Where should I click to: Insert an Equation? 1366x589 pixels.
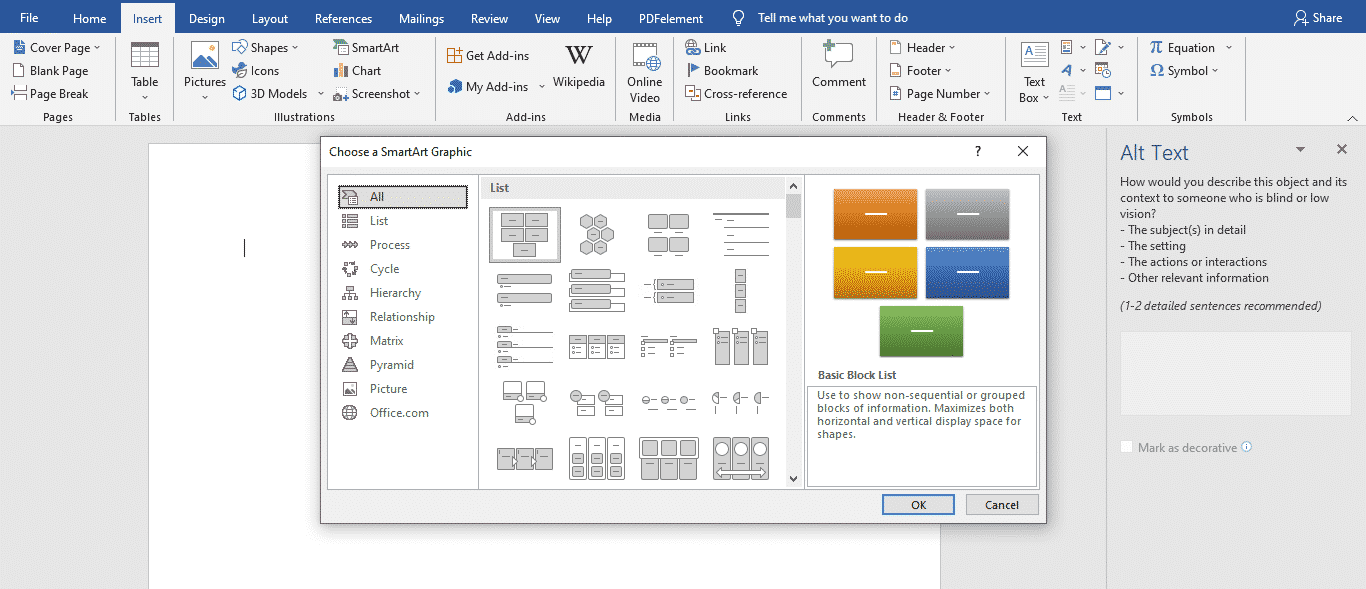point(1190,47)
